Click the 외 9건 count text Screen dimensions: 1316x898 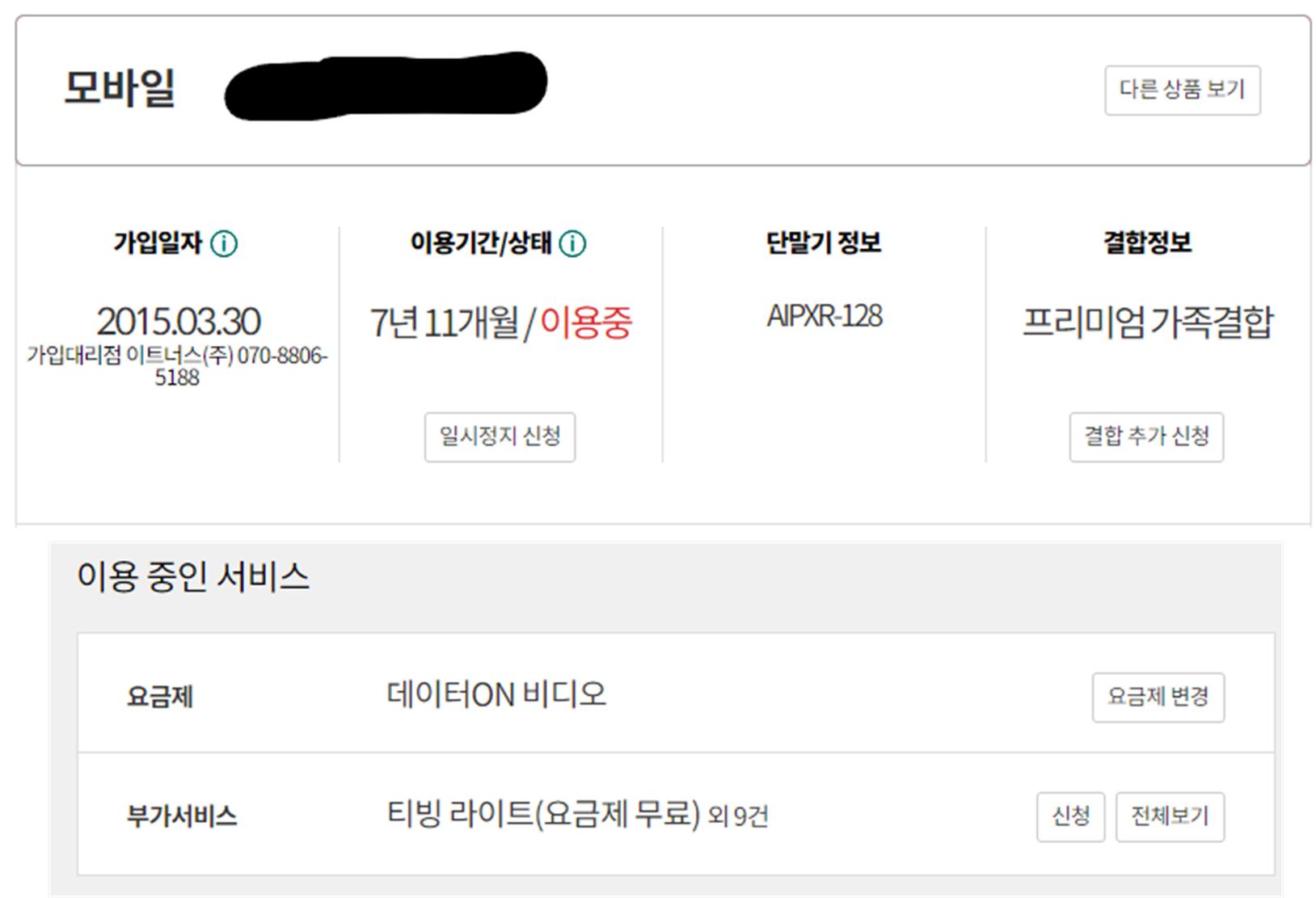[x=738, y=816]
